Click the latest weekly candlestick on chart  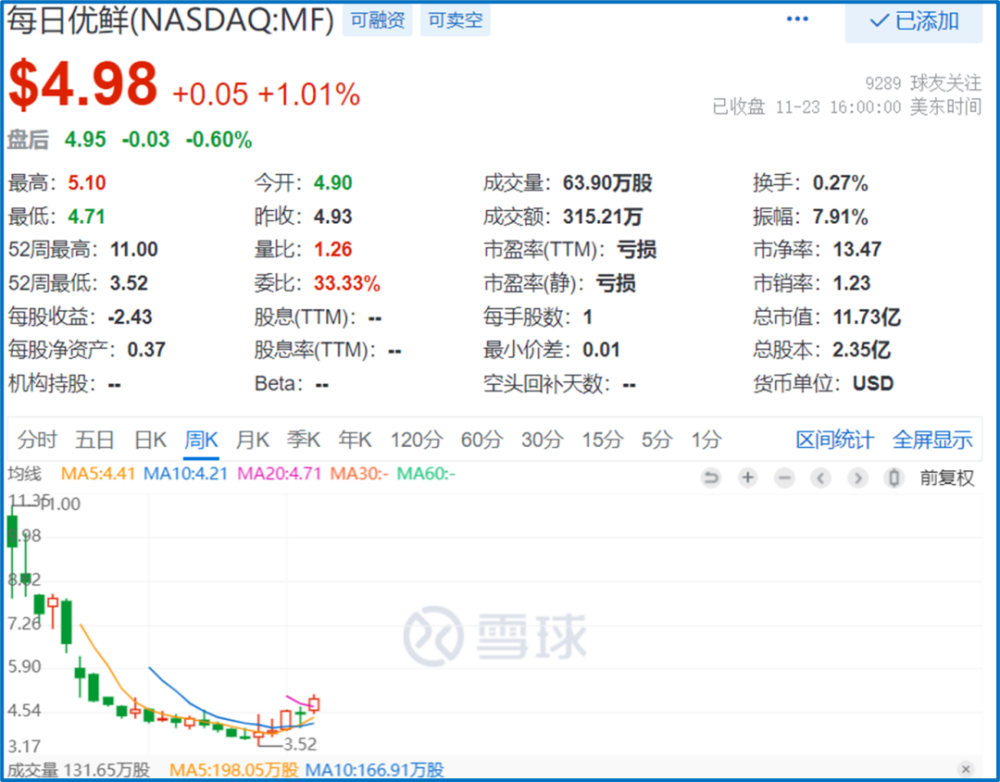[x=314, y=704]
